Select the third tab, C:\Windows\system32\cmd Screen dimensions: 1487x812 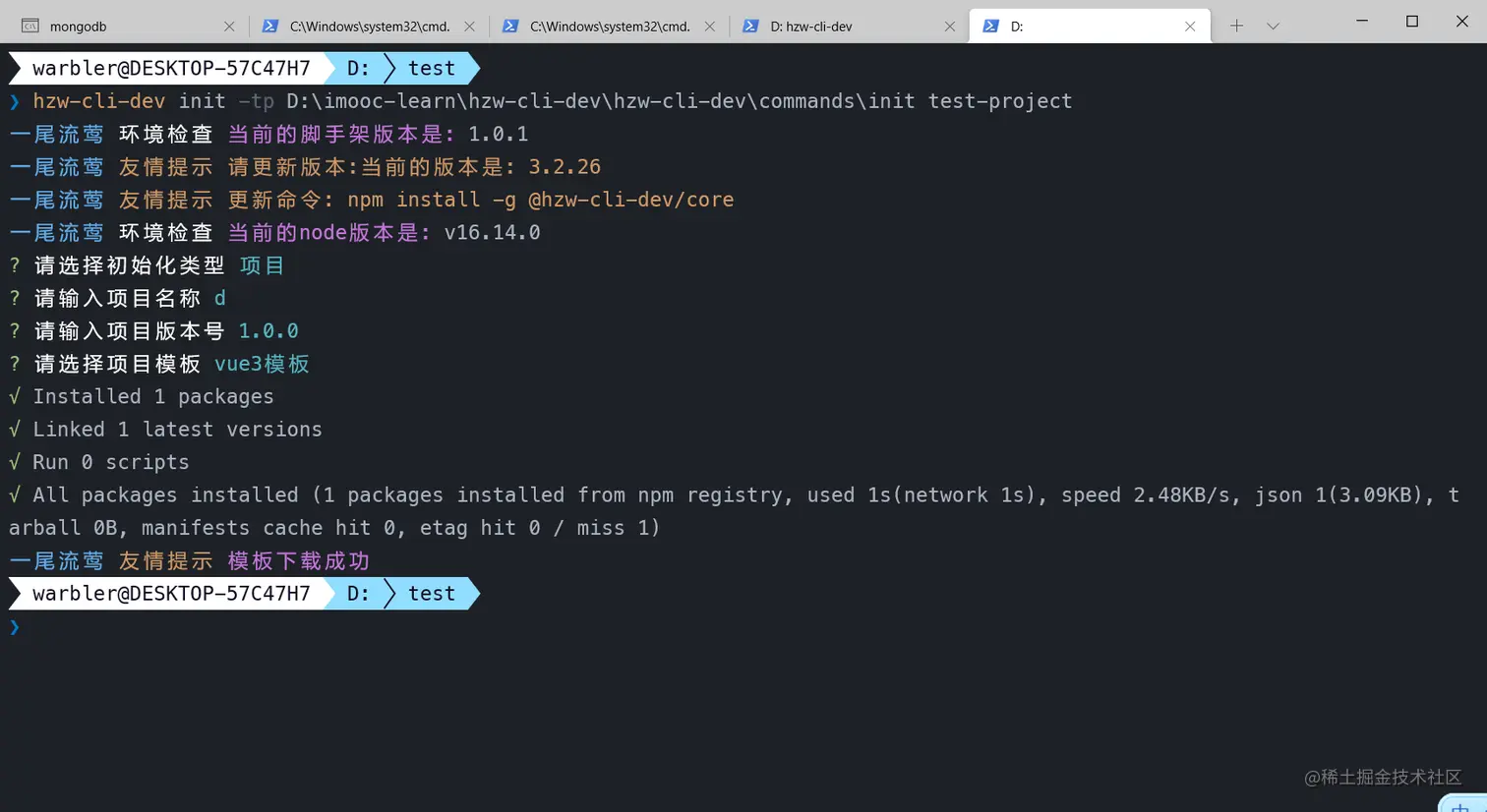(609, 27)
